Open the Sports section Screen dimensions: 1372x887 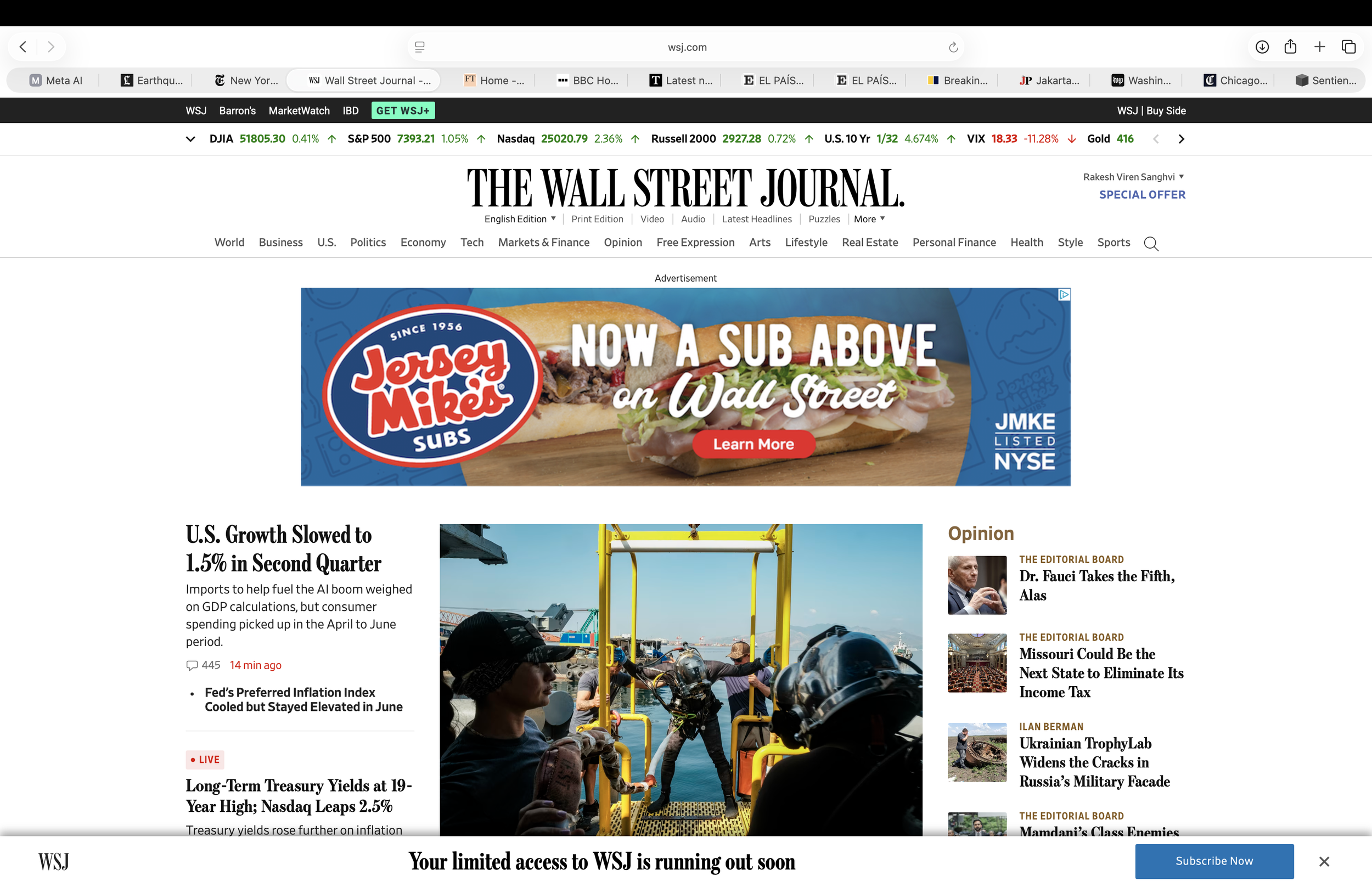coord(1114,243)
